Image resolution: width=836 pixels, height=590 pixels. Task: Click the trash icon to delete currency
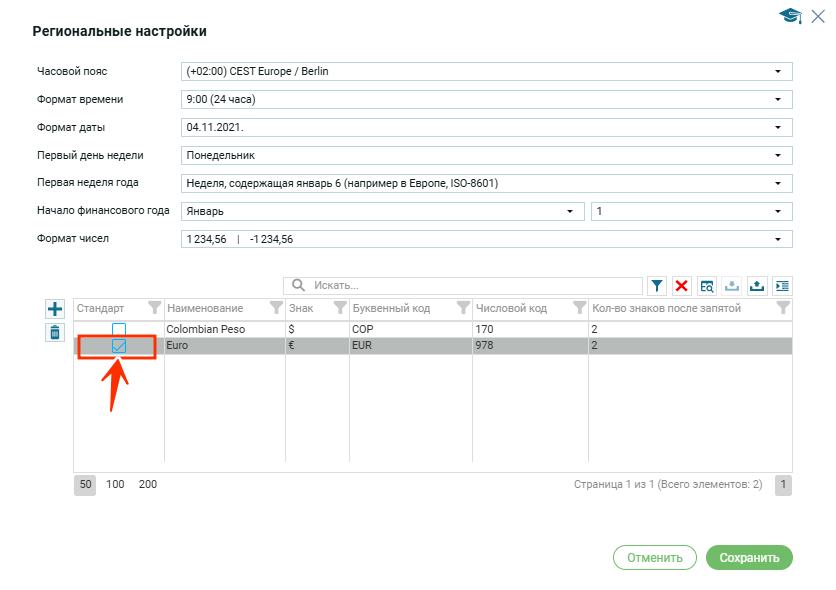(x=55, y=332)
